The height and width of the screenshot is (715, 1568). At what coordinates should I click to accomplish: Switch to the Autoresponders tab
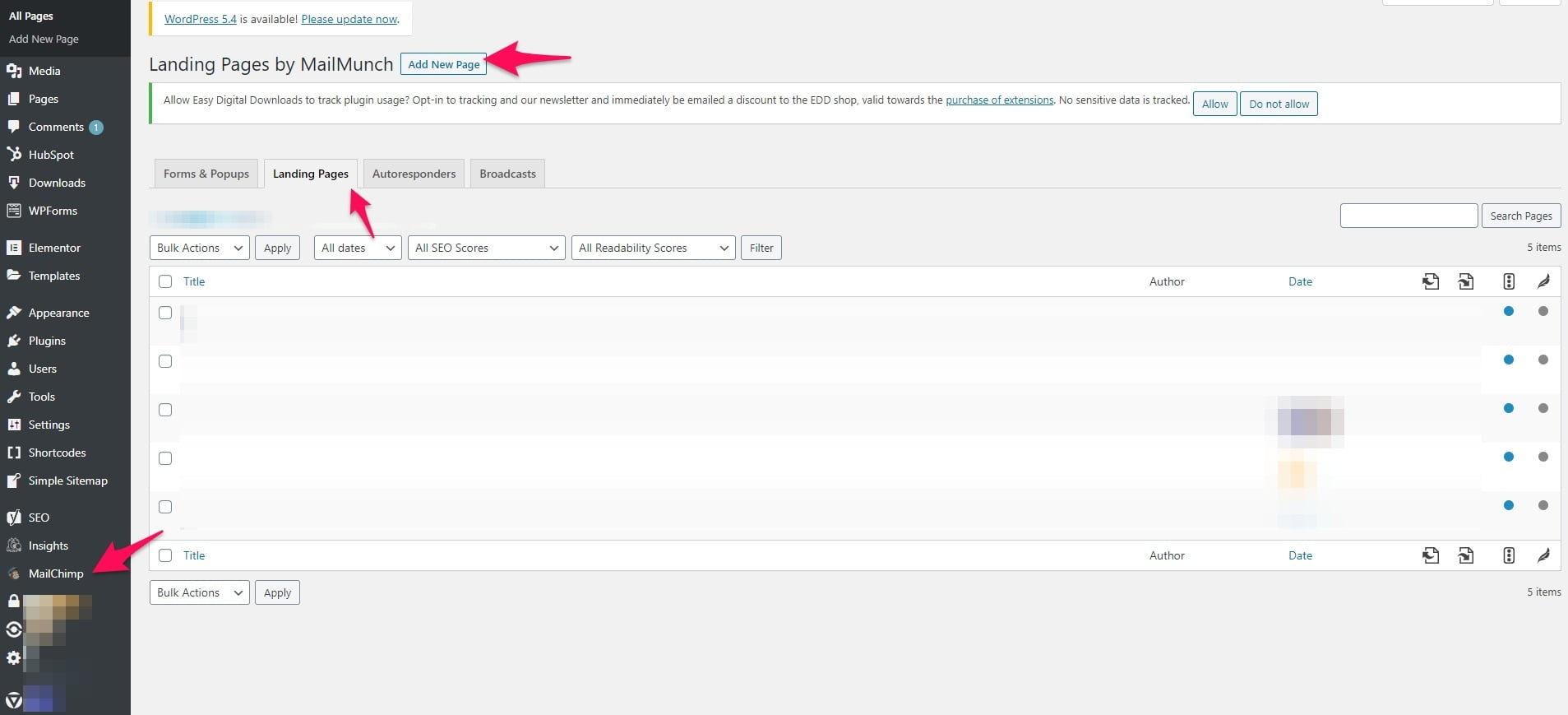pyautogui.click(x=414, y=174)
